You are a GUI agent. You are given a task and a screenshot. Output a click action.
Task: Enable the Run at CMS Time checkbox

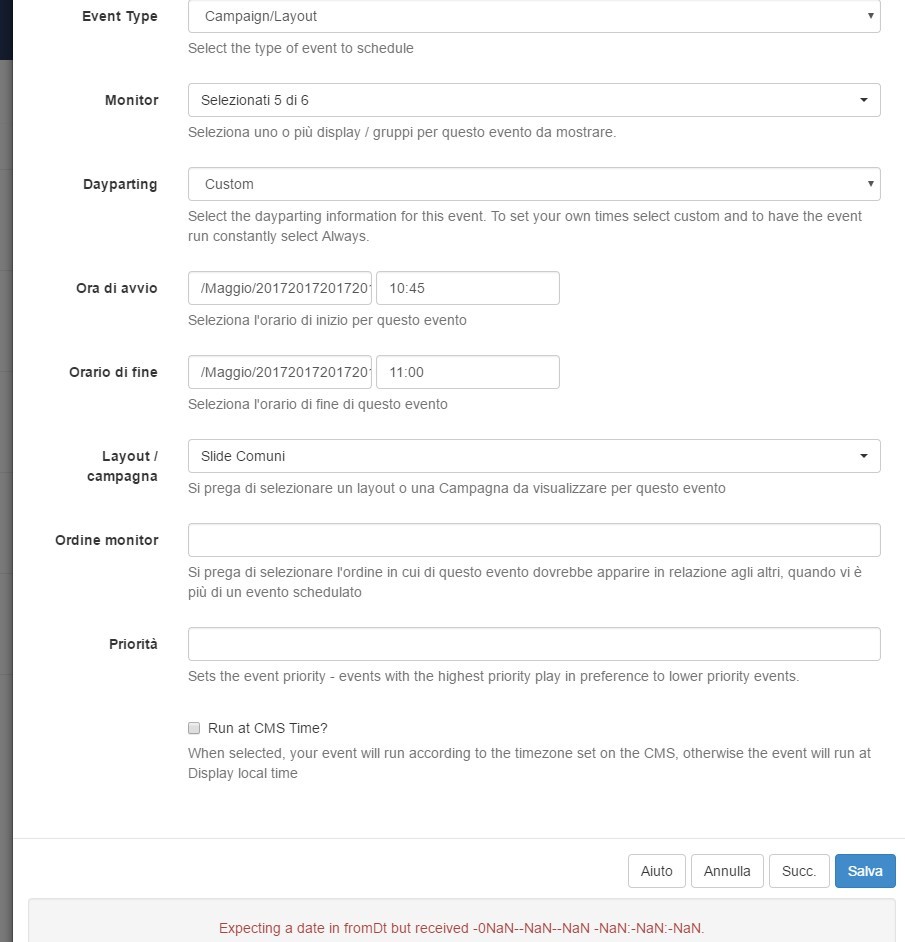coord(194,728)
